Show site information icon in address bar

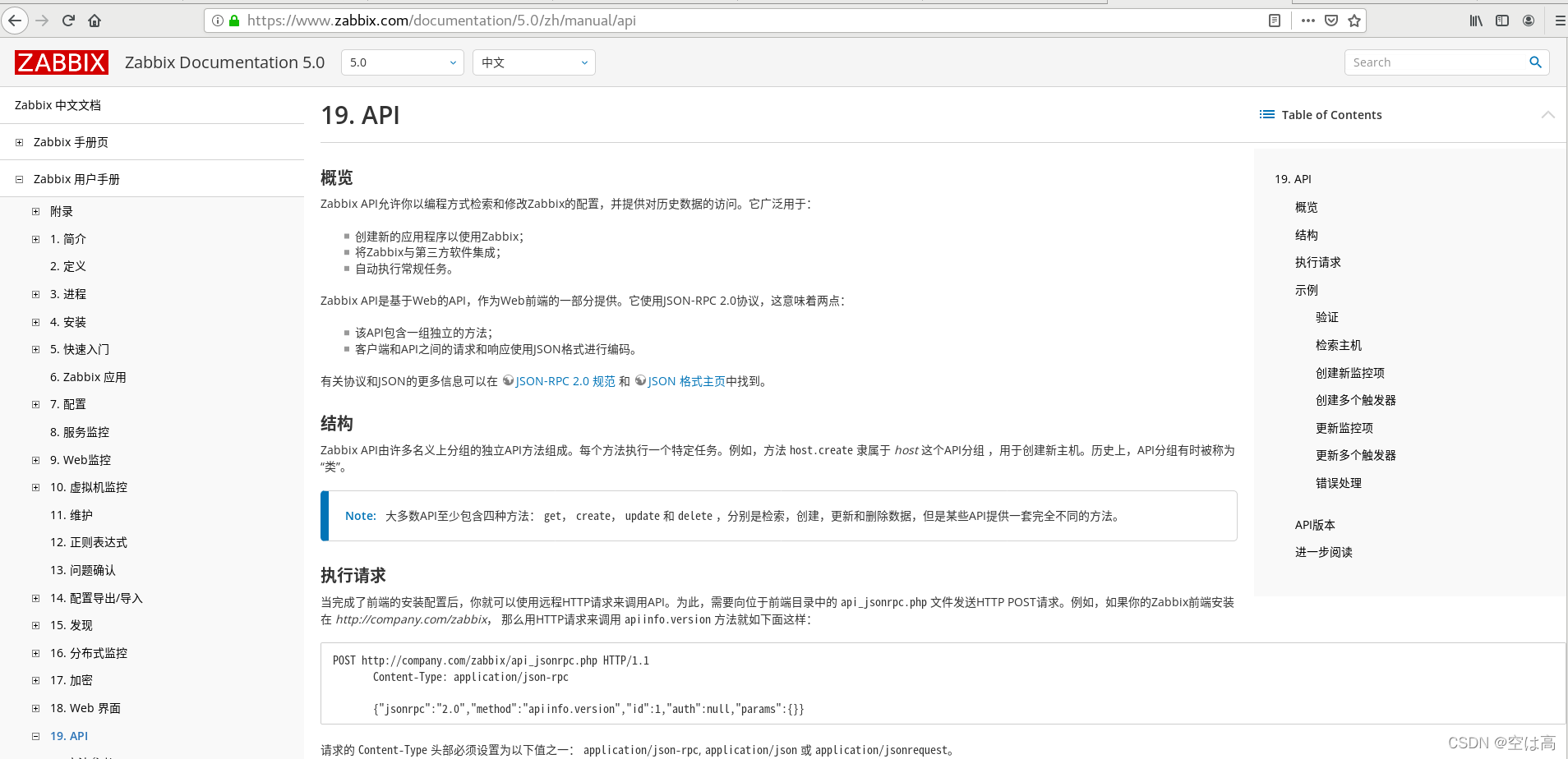click(218, 21)
